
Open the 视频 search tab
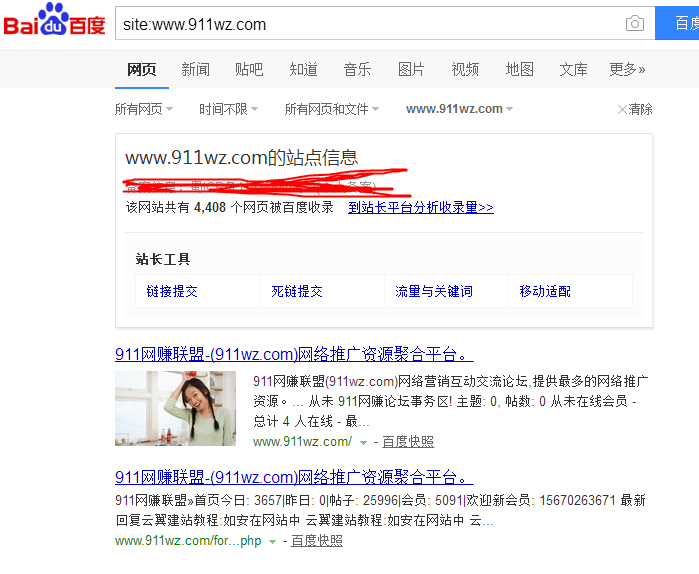coord(465,69)
